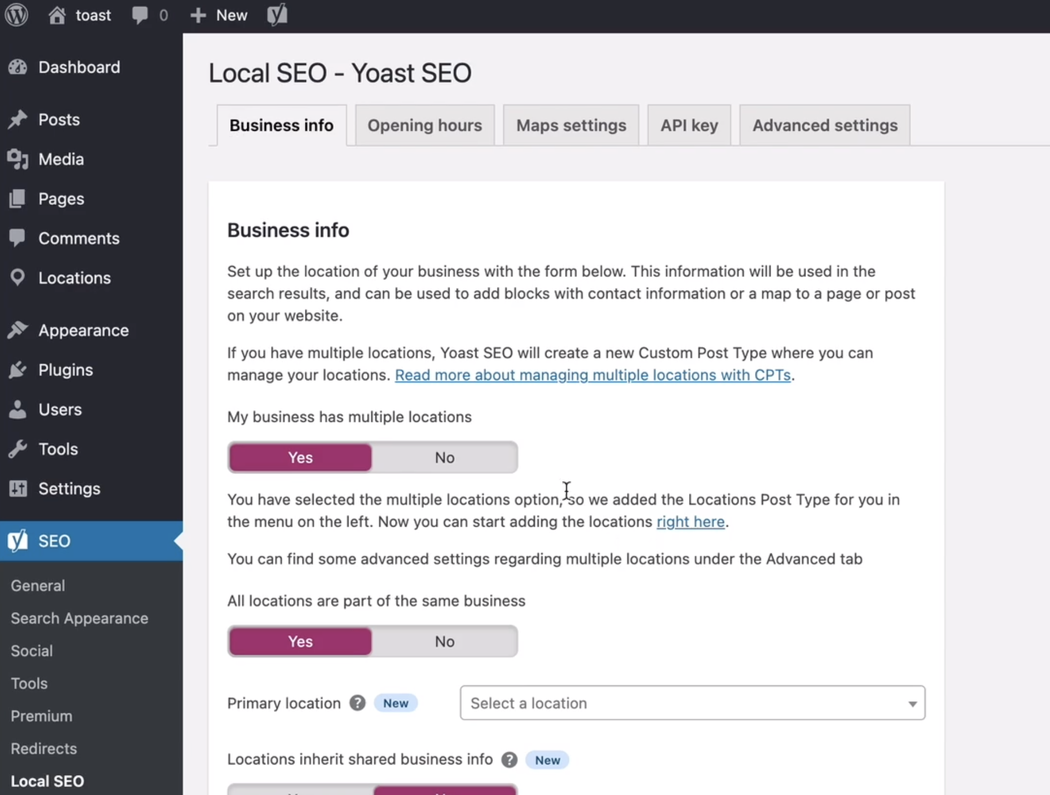Click the Locations map pin icon

tap(17, 277)
